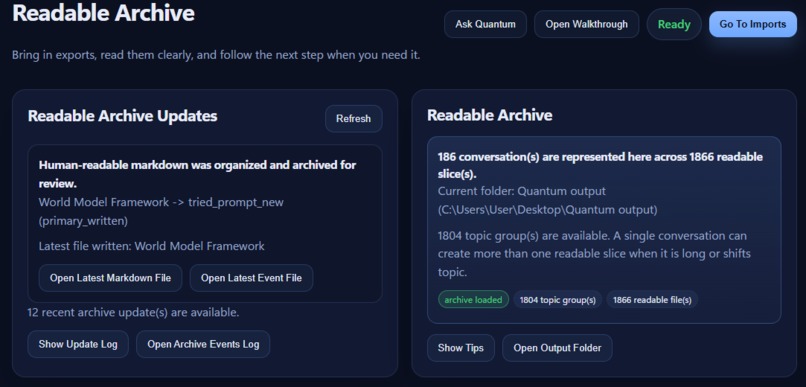Image resolution: width=806 pixels, height=387 pixels.
Task: Click the '186 conversation(s) are represented' summary
Action: point(600,165)
